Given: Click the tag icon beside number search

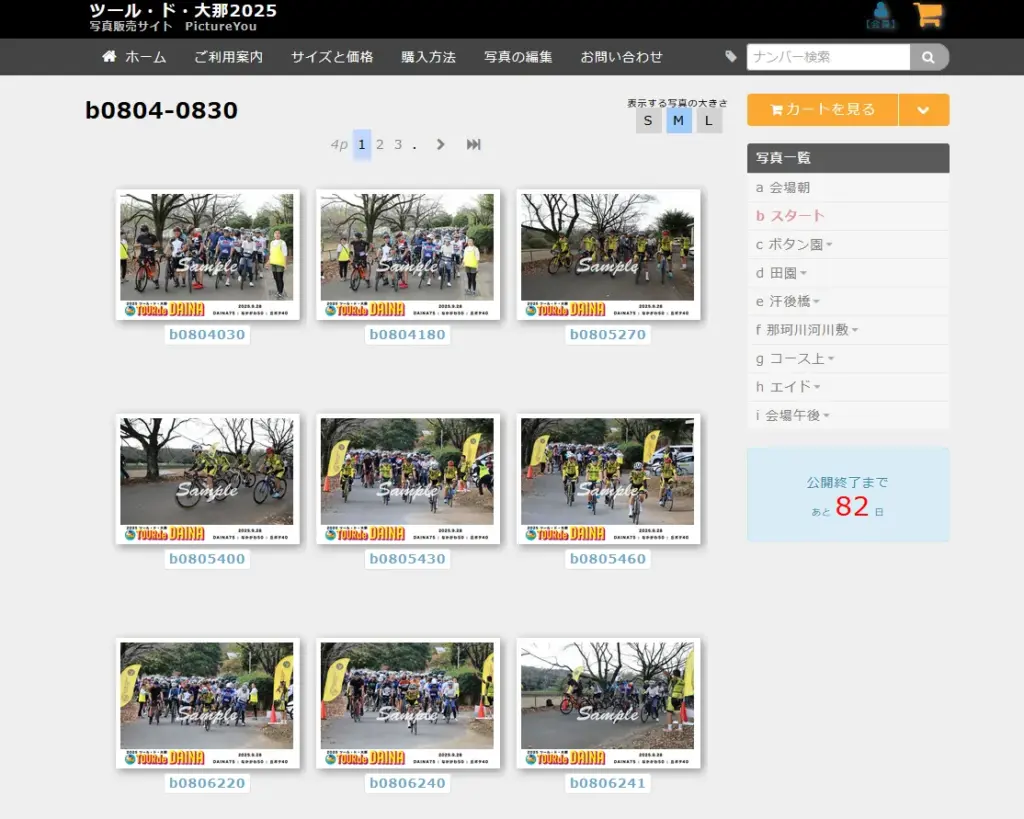Looking at the screenshot, I should pyautogui.click(x=731, y=57).
